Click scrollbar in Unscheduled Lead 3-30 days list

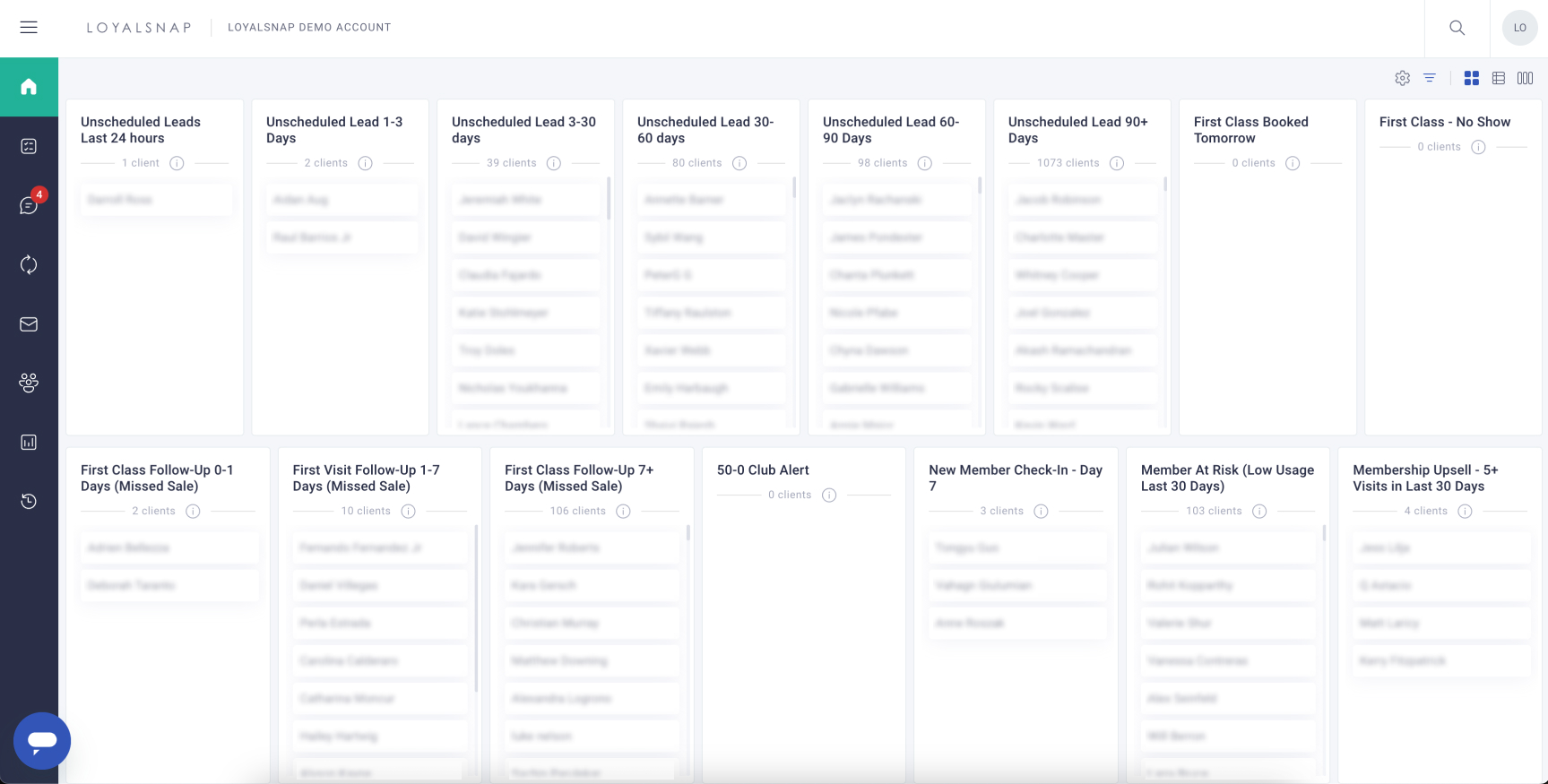coord(609,198)
